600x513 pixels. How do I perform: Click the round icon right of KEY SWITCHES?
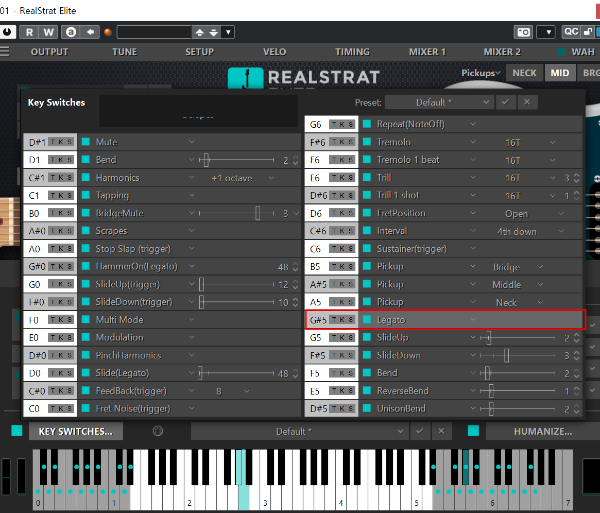click(158, 431)
